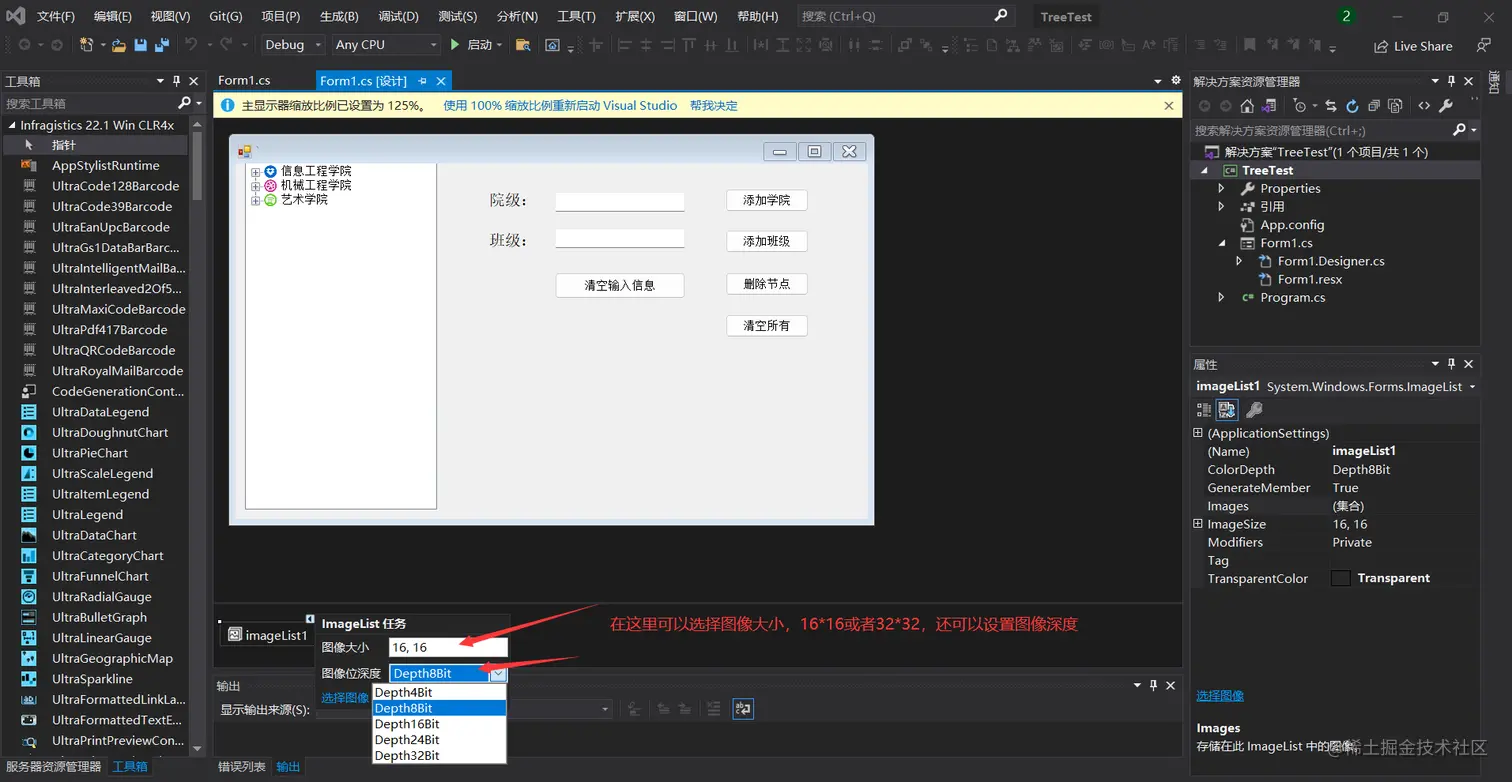Switch to the Form1.cs code tab

244,81
